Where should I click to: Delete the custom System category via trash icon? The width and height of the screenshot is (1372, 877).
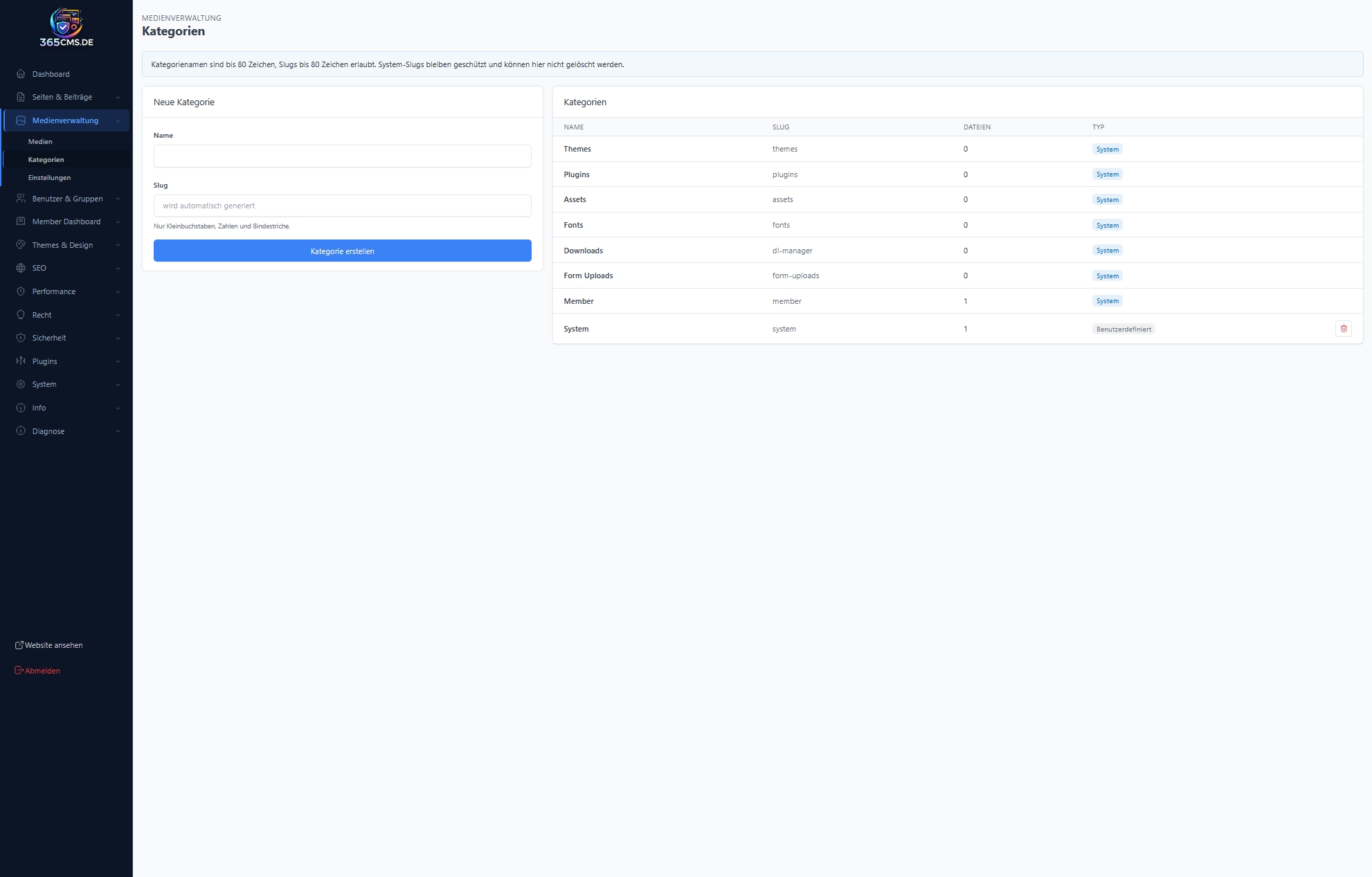coord(1343,329)
